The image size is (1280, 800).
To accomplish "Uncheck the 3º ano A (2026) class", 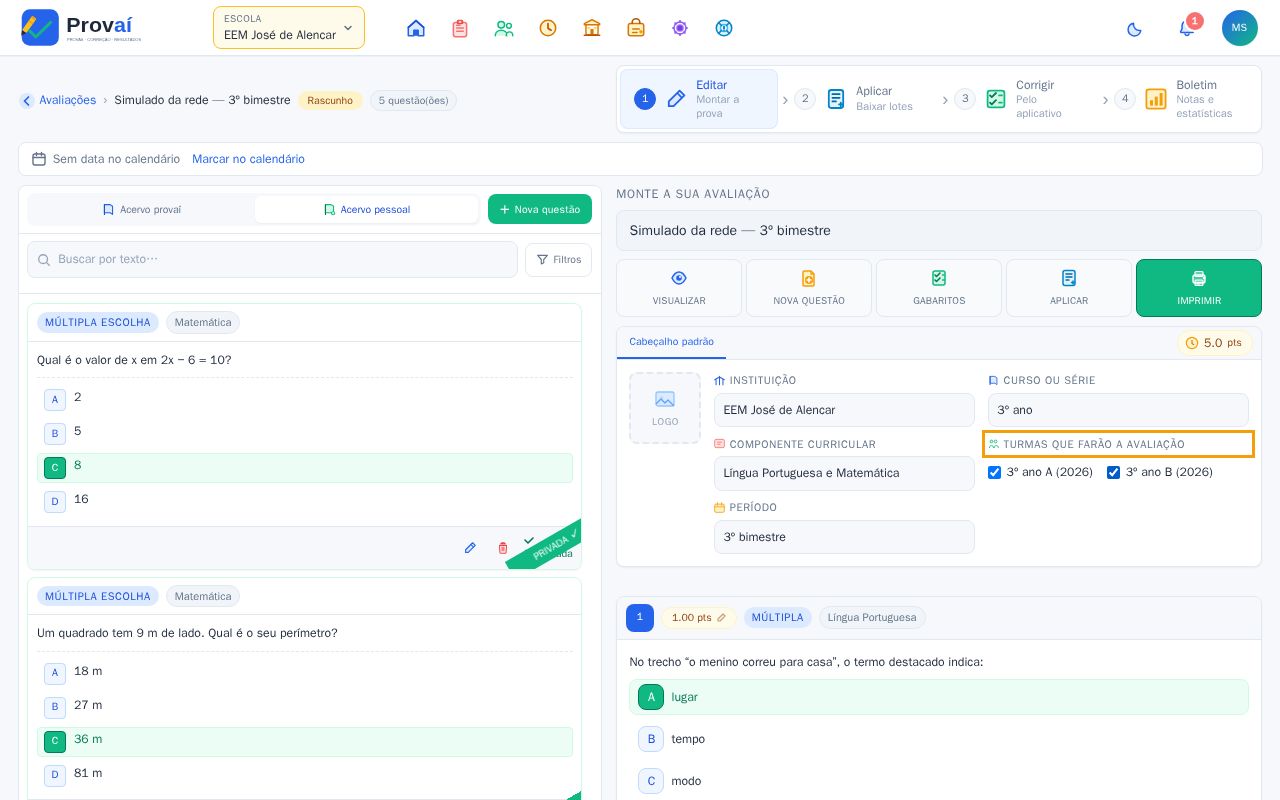I will coord(994,472).
